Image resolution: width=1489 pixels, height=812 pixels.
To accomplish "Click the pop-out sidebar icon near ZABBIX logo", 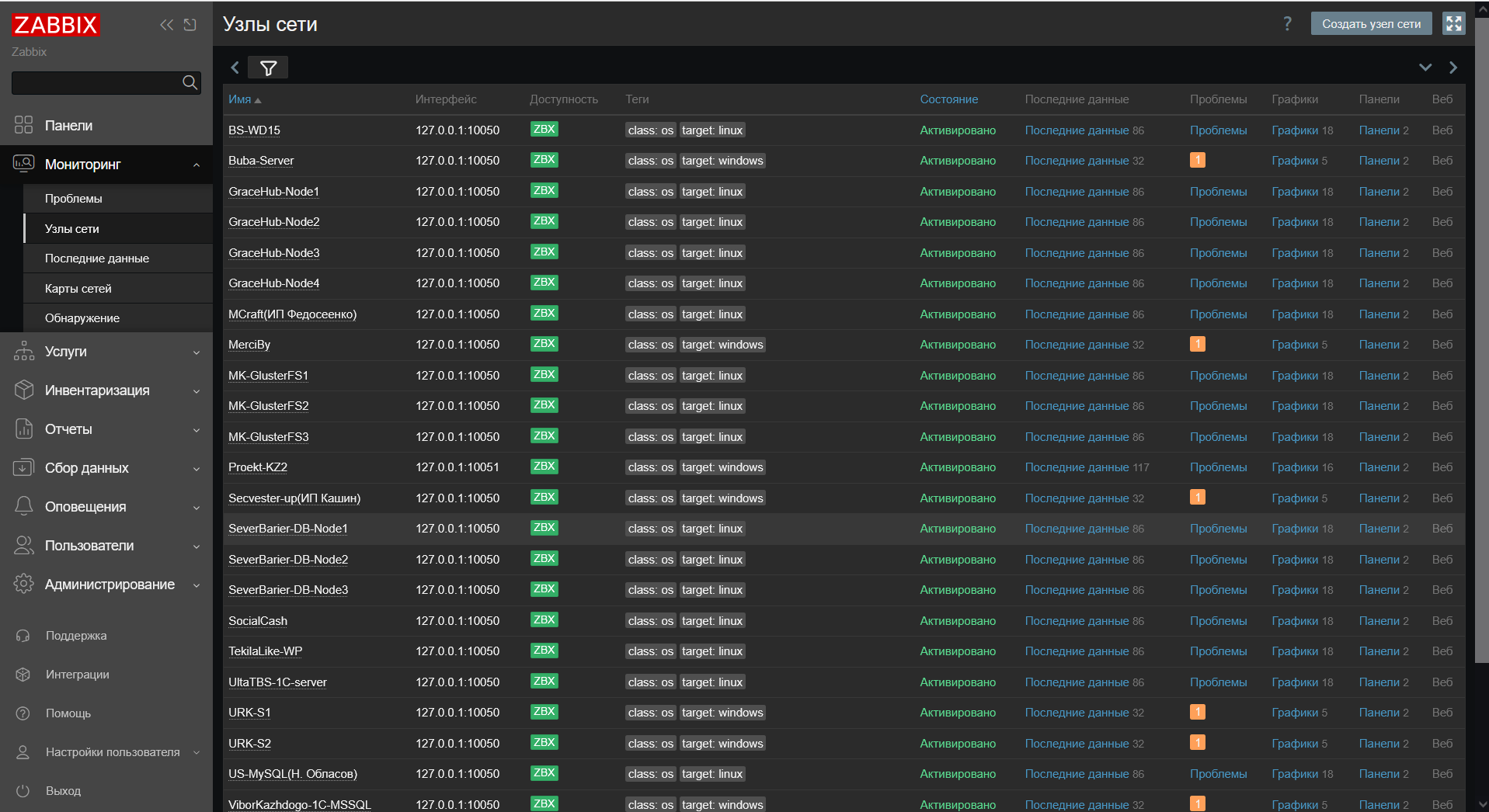I will 190,25.
